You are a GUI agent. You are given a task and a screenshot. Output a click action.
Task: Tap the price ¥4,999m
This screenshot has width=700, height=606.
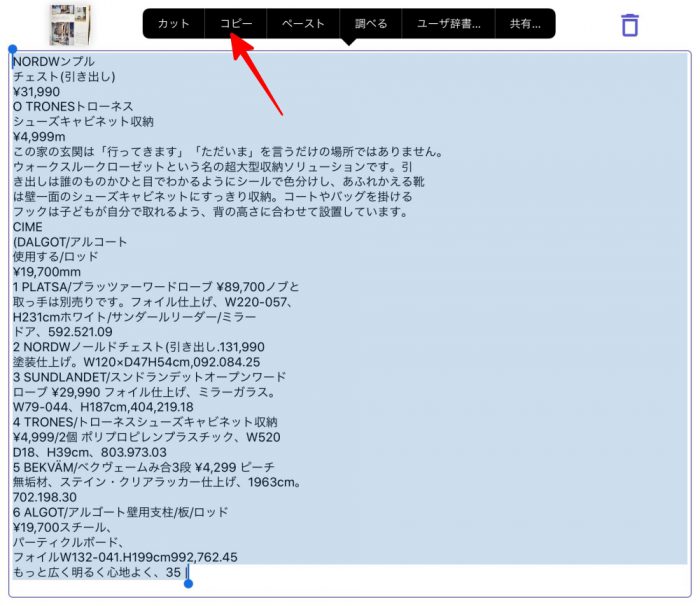point(39,137)
